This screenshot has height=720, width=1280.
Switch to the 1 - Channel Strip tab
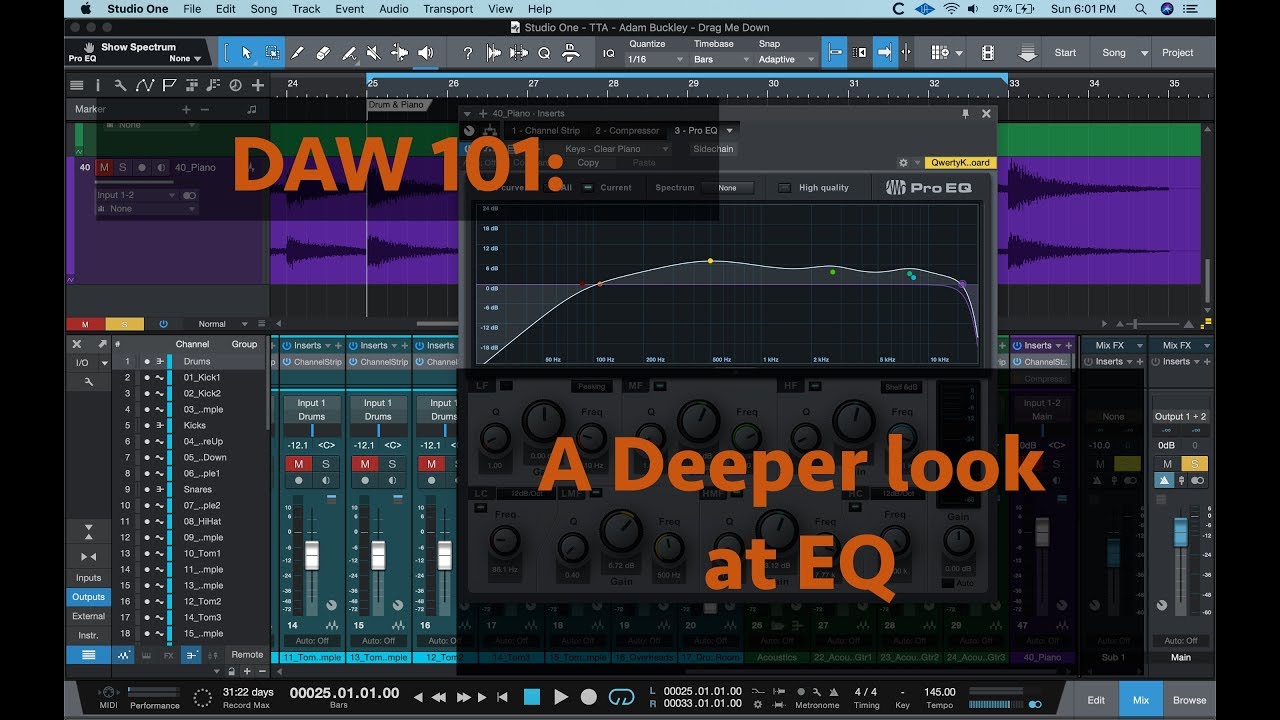coord(545,130)
